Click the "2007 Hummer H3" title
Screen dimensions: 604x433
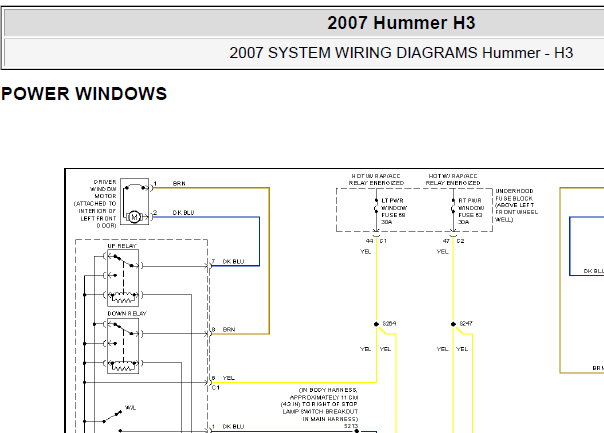(401, 23)
